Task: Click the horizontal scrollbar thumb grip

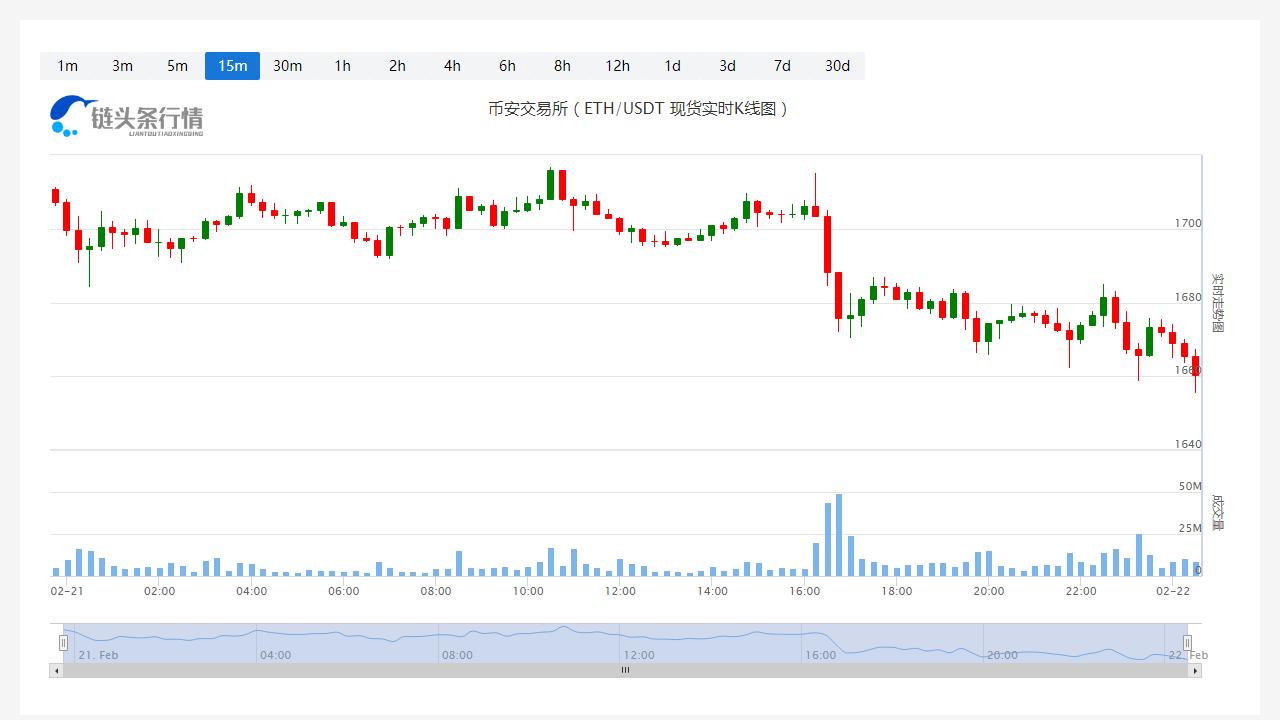Action: 625,671
